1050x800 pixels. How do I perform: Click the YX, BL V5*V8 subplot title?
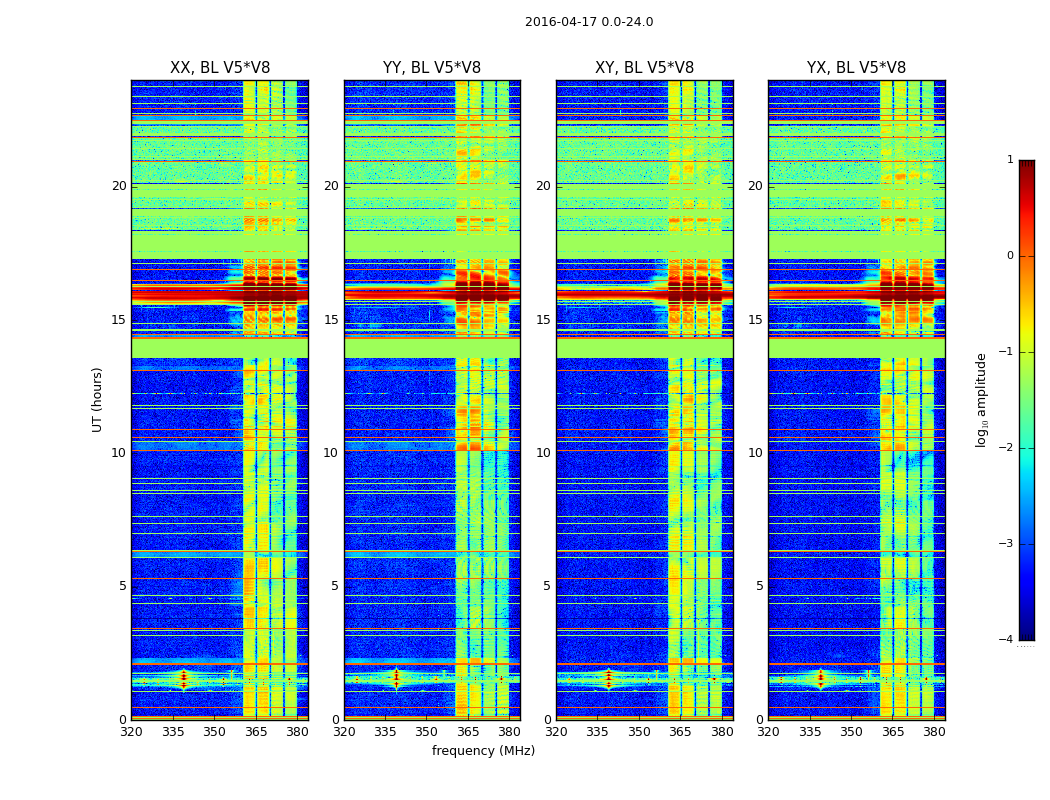[x=856, y=68]
